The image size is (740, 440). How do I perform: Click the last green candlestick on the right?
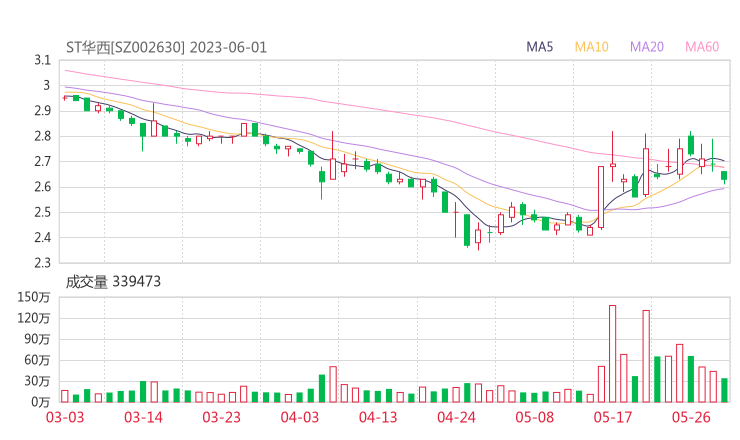point(724,176)
